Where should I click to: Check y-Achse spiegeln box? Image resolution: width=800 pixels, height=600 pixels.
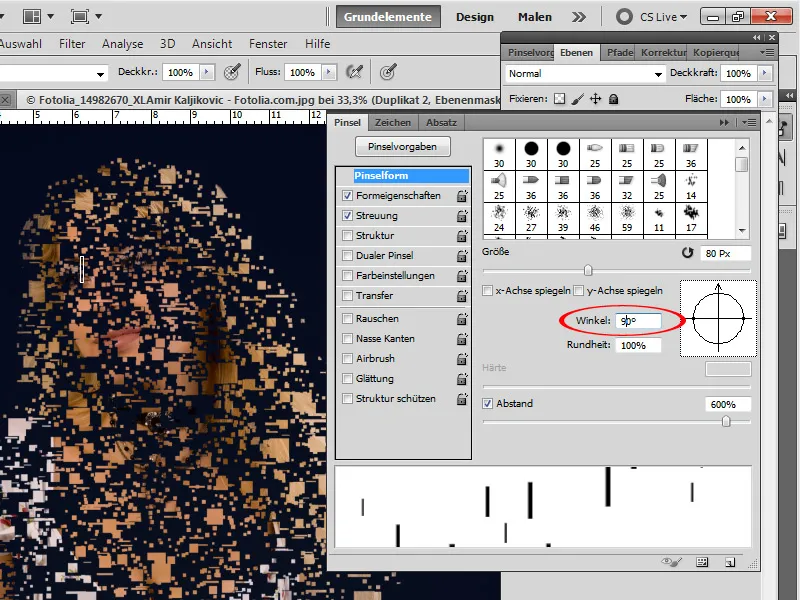coord(578,290)
